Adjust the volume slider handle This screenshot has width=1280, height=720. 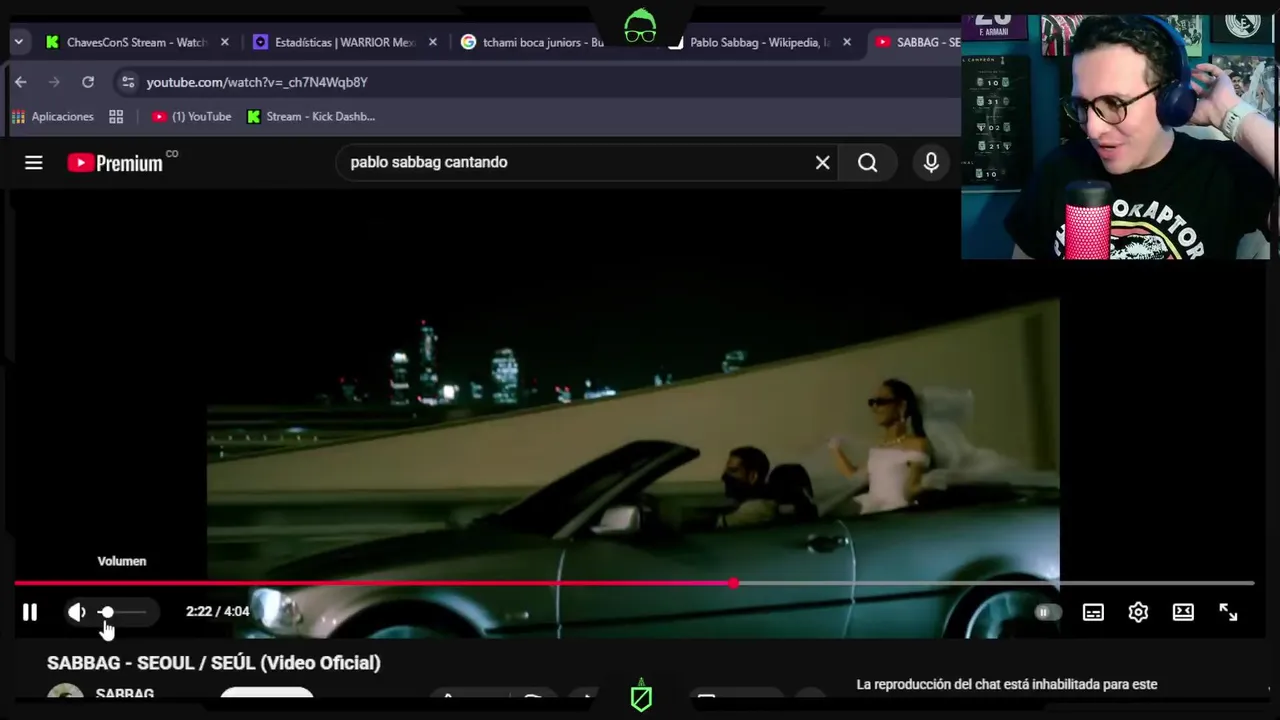pos(107,612)
